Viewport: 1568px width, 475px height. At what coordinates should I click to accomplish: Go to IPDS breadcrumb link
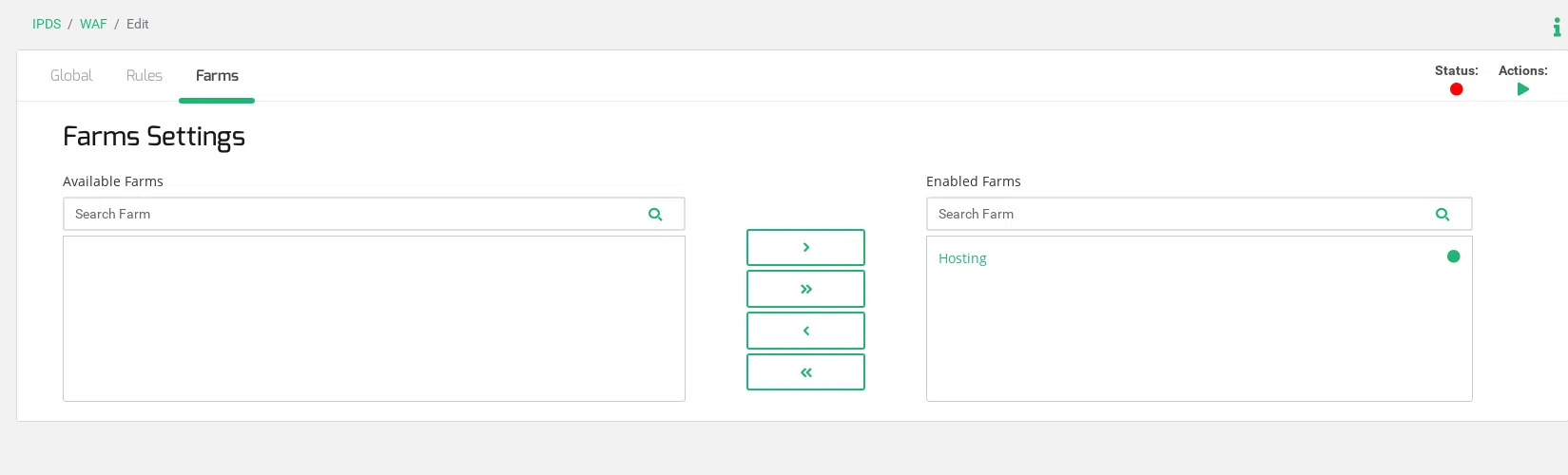pyautogui.click(x=47, y=24)
